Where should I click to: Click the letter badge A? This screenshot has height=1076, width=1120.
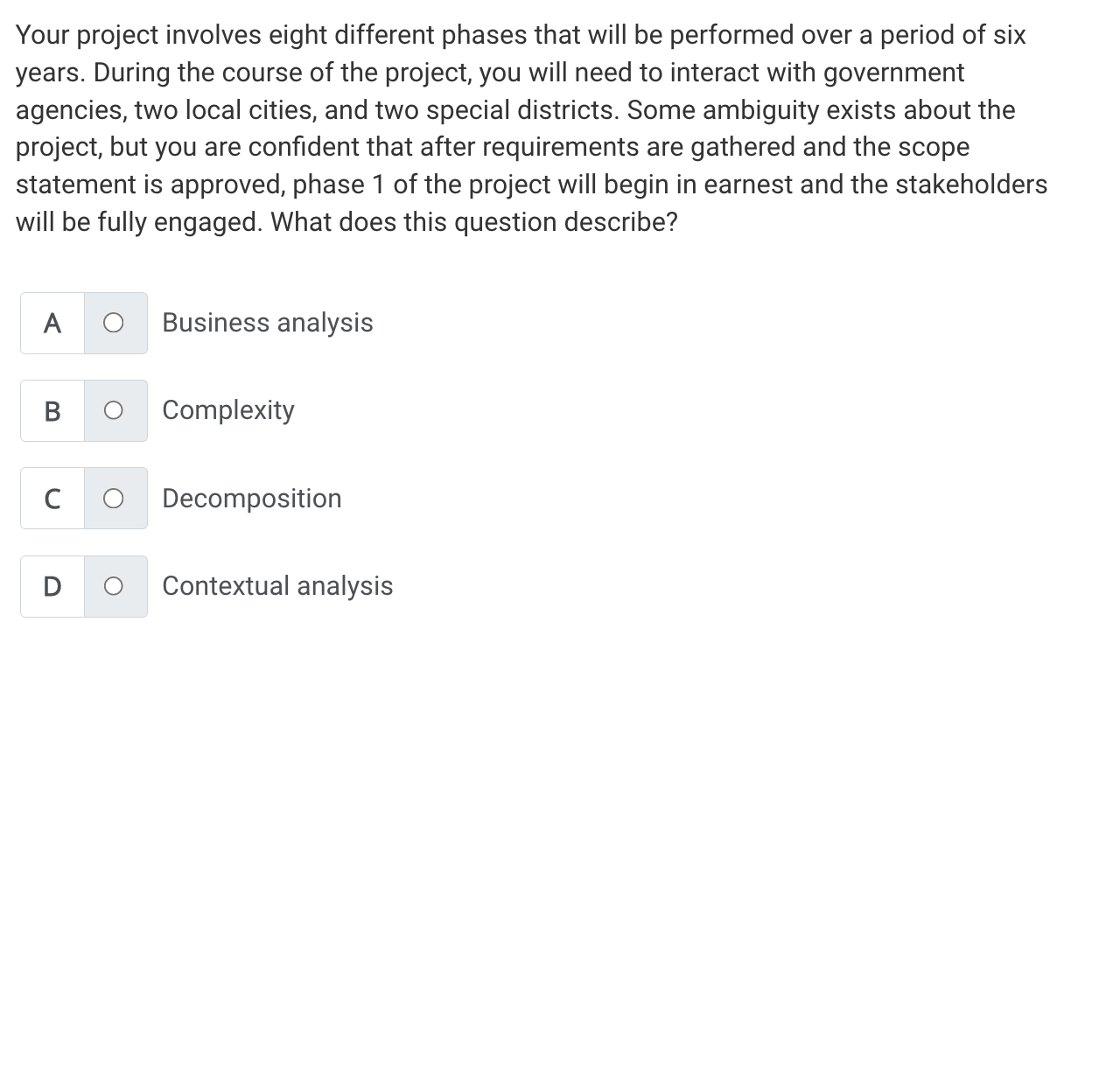click(x=52, y=323)
